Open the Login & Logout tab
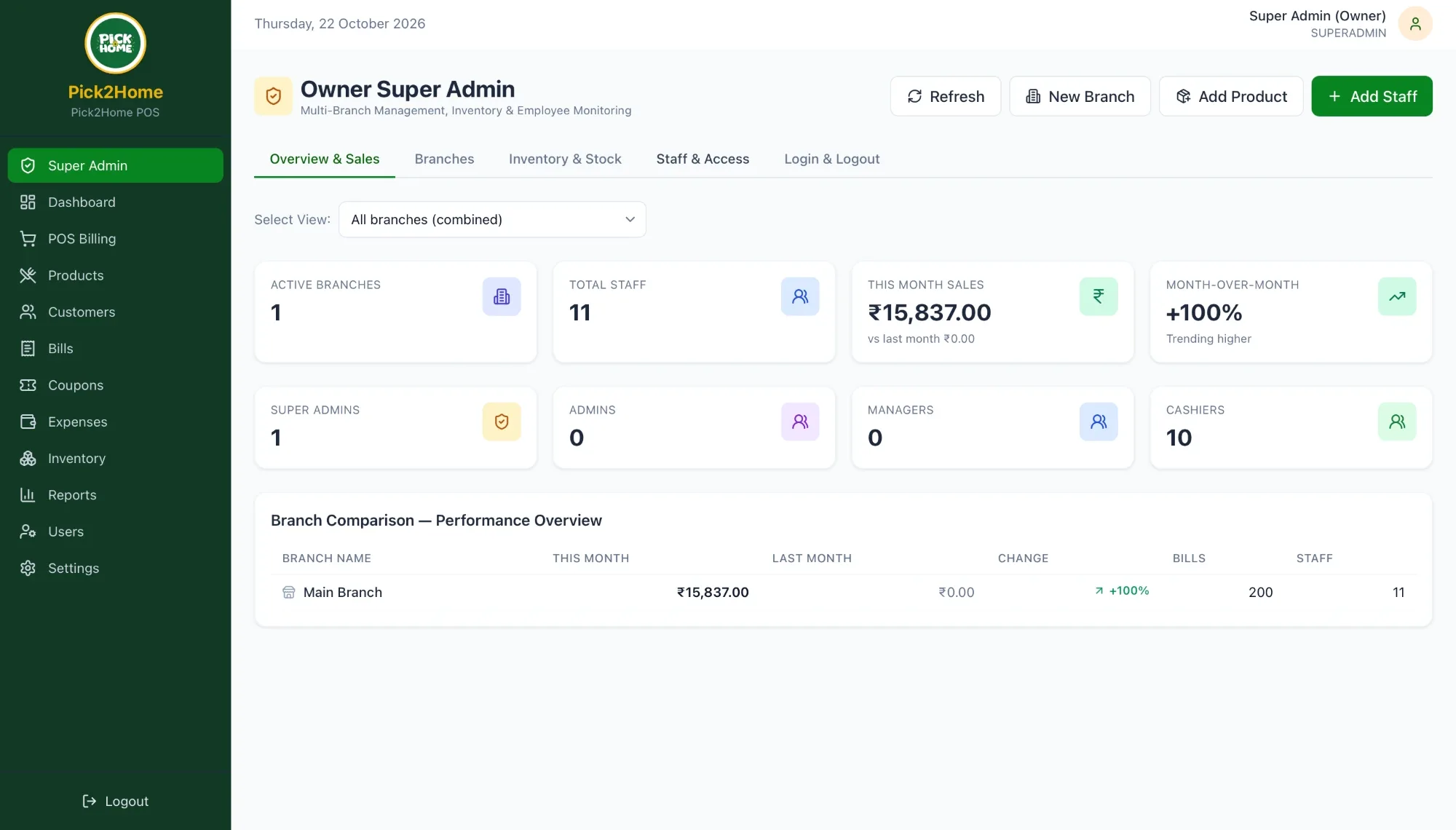Image resolution: width=1456 pixels, height=830 pixels. [x=832, y=159]
